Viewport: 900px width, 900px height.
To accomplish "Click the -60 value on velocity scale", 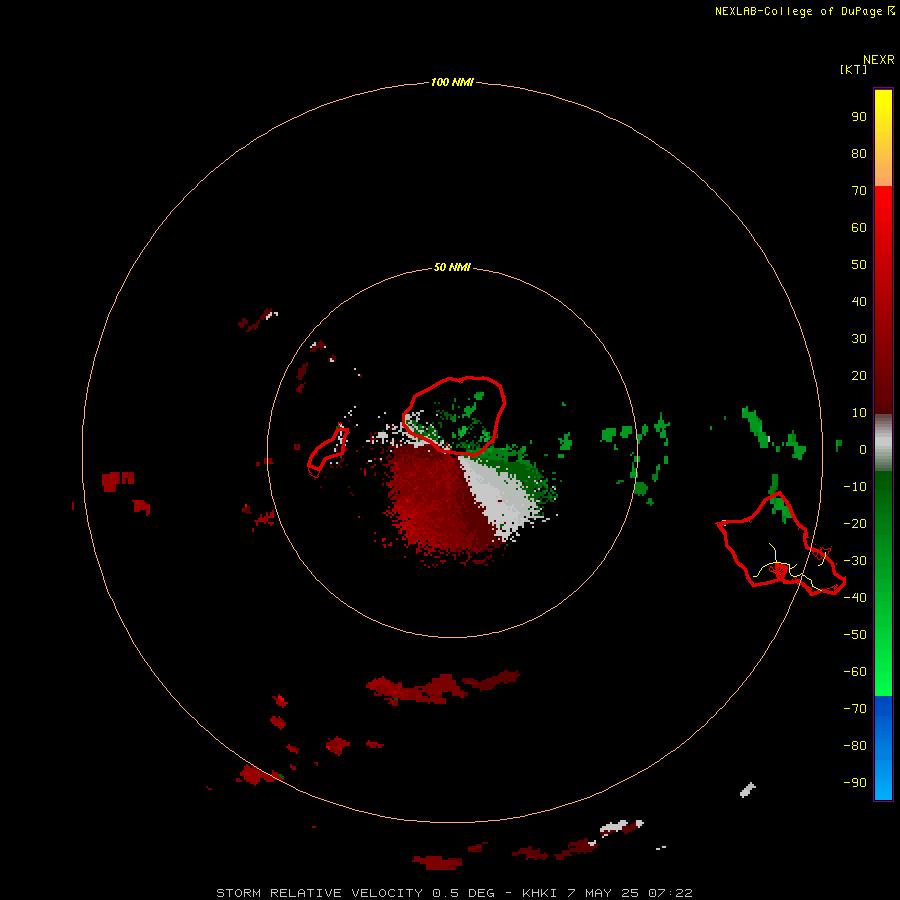I will point(855,672).
